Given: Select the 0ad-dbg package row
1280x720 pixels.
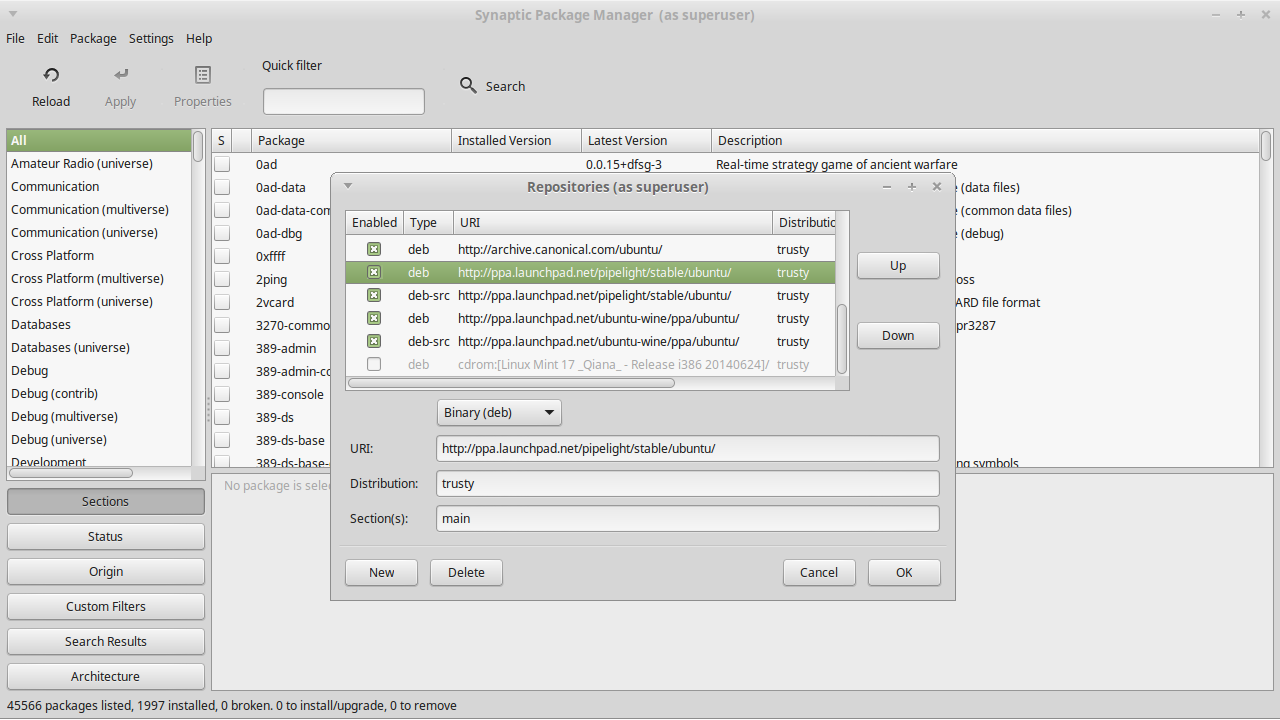Looking at the screenshot, I should point(271,233).
